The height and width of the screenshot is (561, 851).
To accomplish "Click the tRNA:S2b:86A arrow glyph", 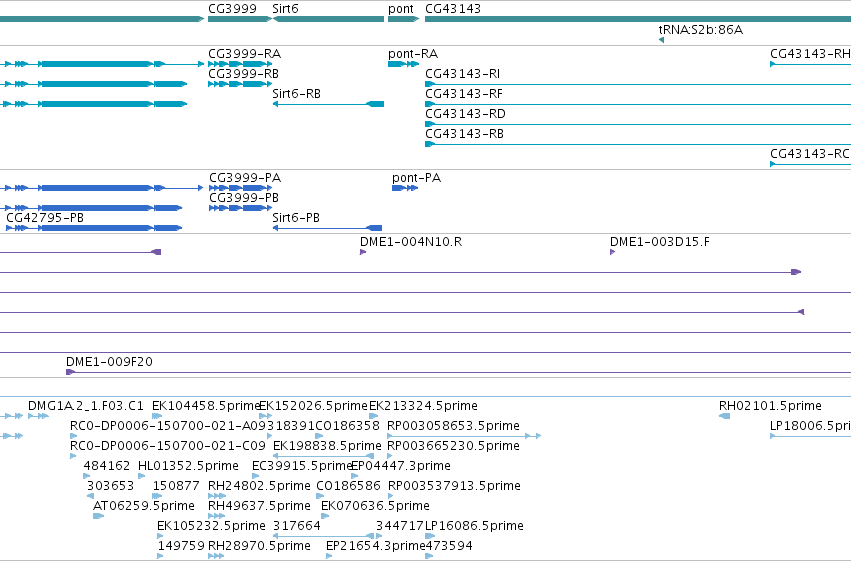I will 661,40.
